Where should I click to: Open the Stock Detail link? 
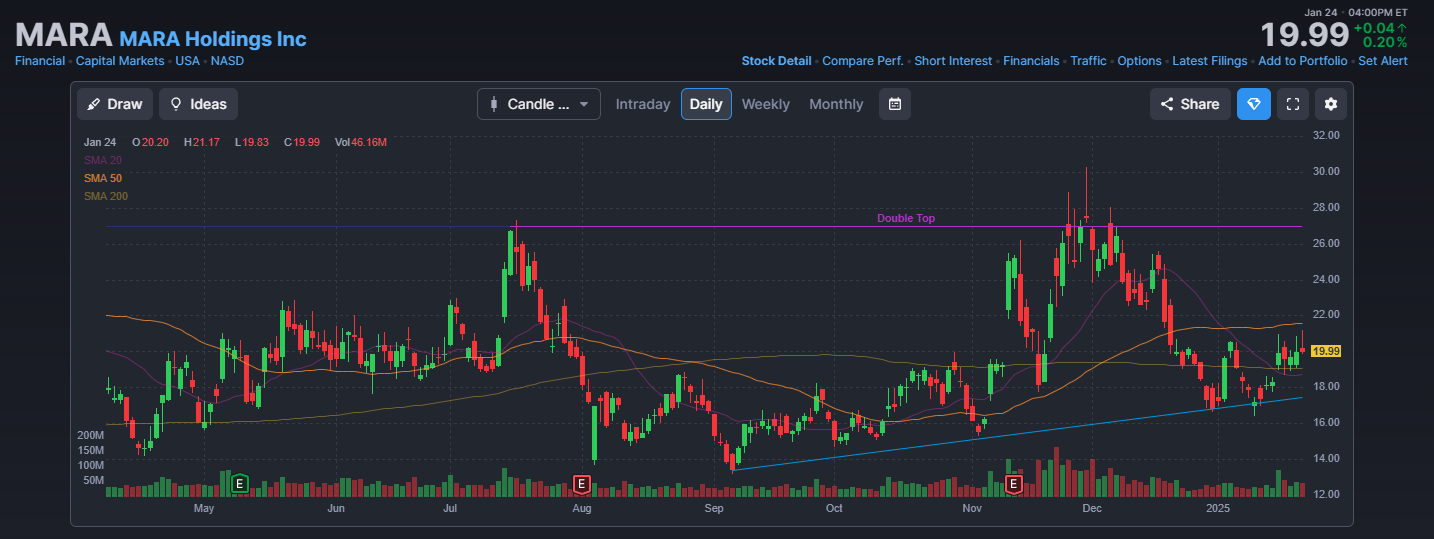tap(776, 61)
